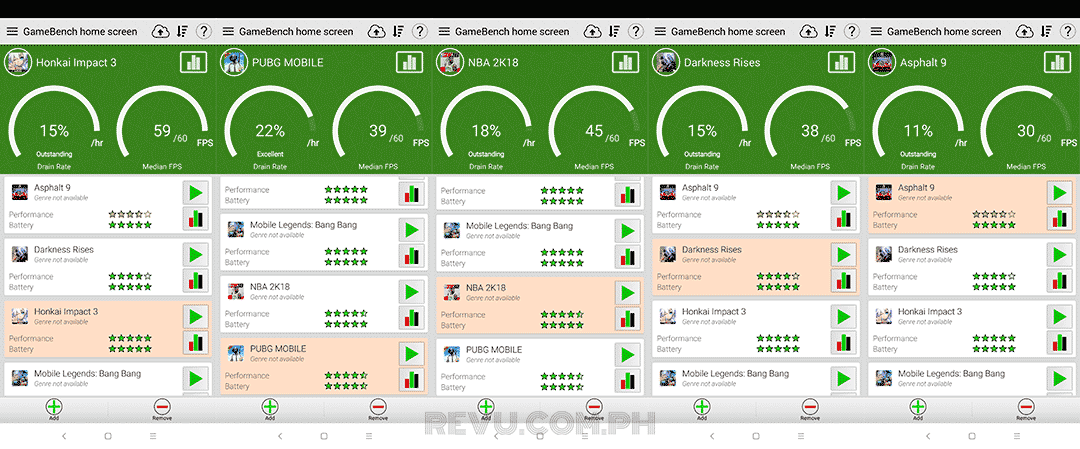Tap Add button on Darkness Rises screen

pyautogui.click(x=702, y=409)
